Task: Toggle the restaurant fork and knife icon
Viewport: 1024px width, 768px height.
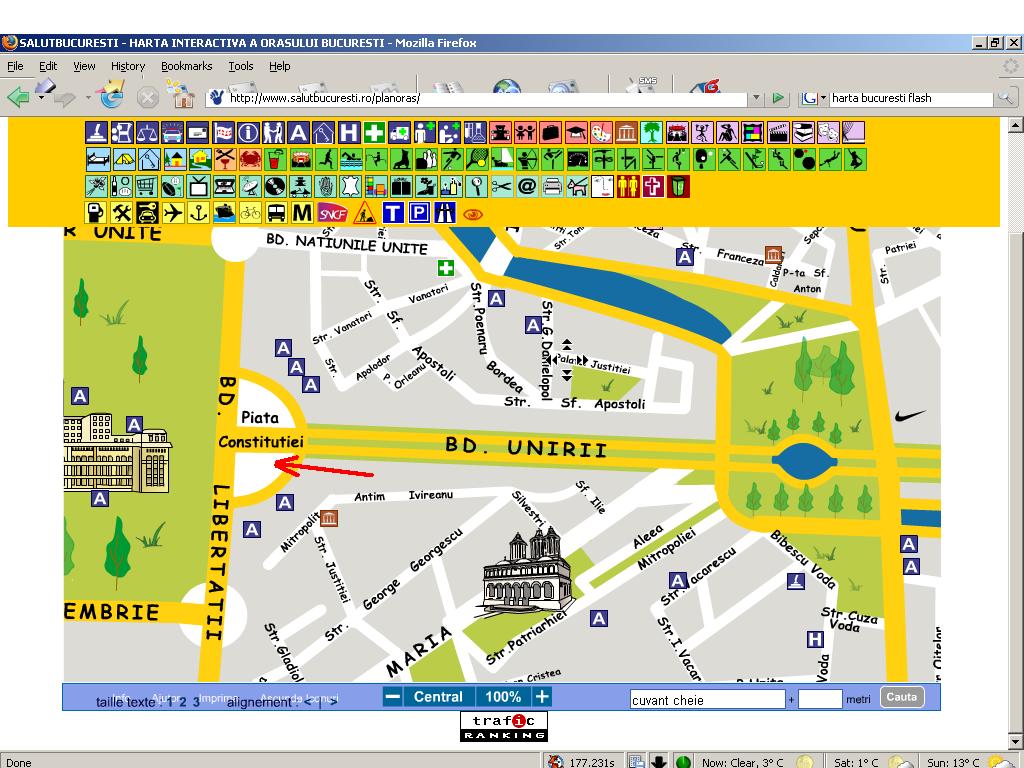Action: tap(225, 159)
